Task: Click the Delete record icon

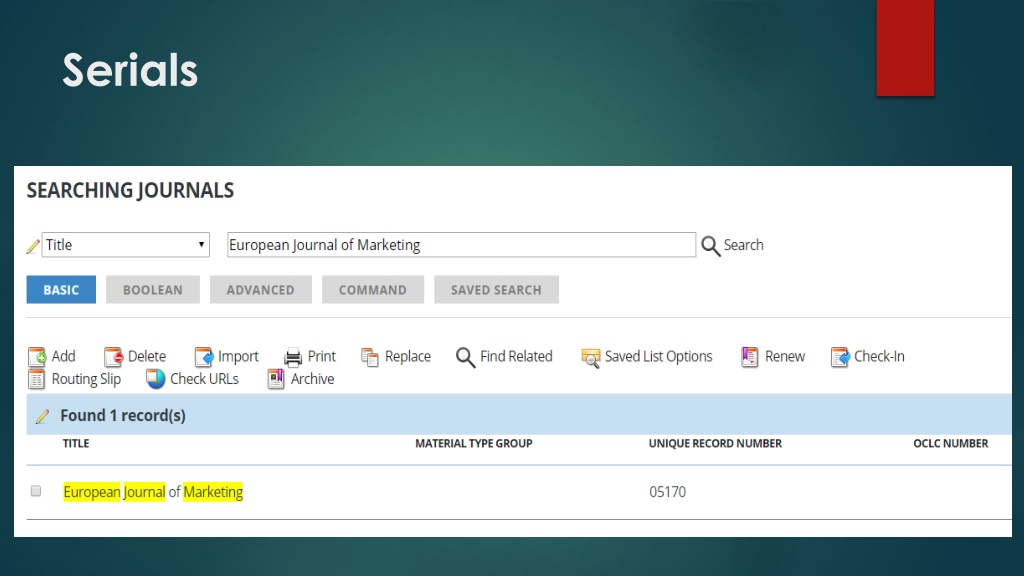Action: coord(113,357)
